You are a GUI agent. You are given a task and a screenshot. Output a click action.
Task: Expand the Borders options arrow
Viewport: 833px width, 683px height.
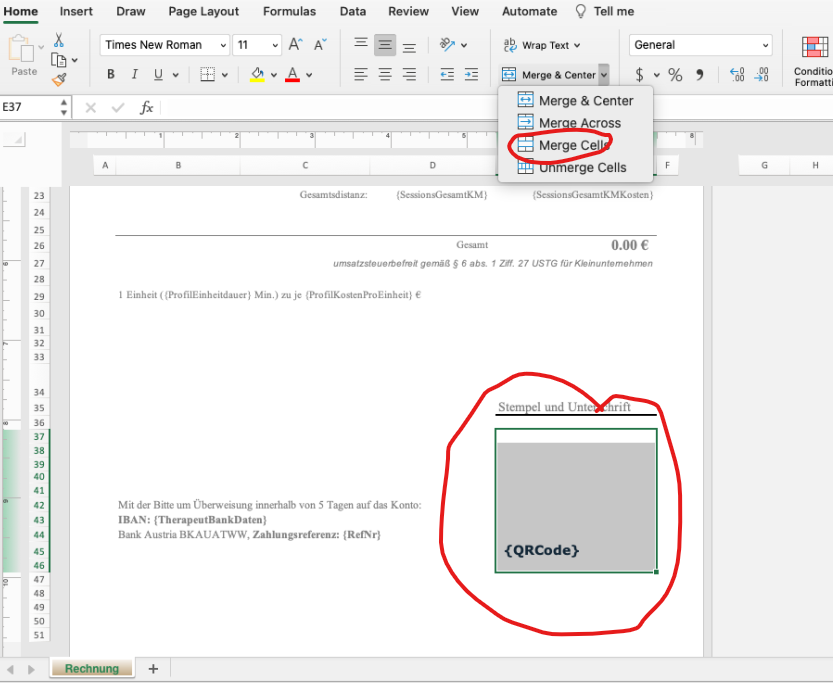pos(225,75)
